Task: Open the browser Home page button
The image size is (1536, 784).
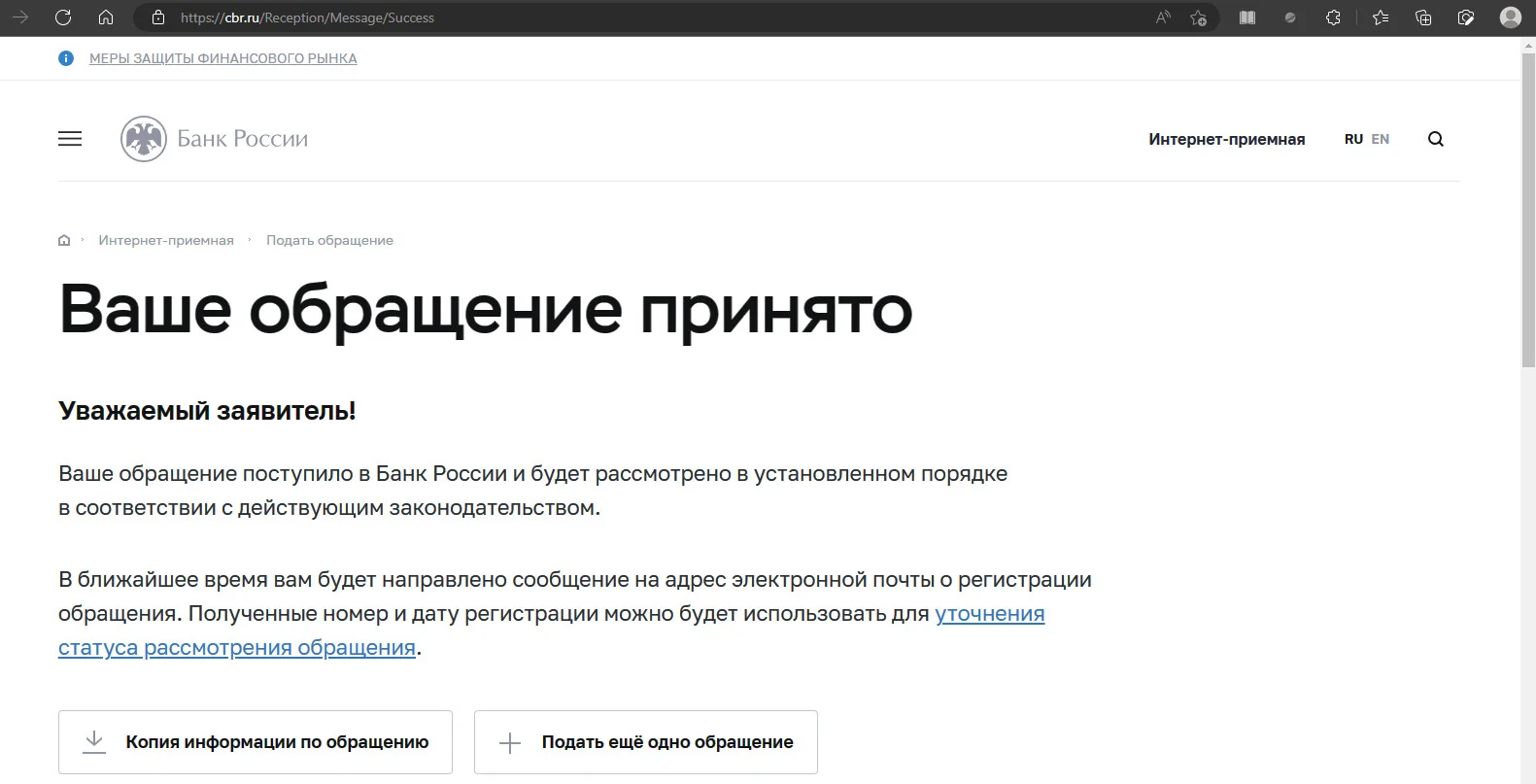Action: point(106,17)
